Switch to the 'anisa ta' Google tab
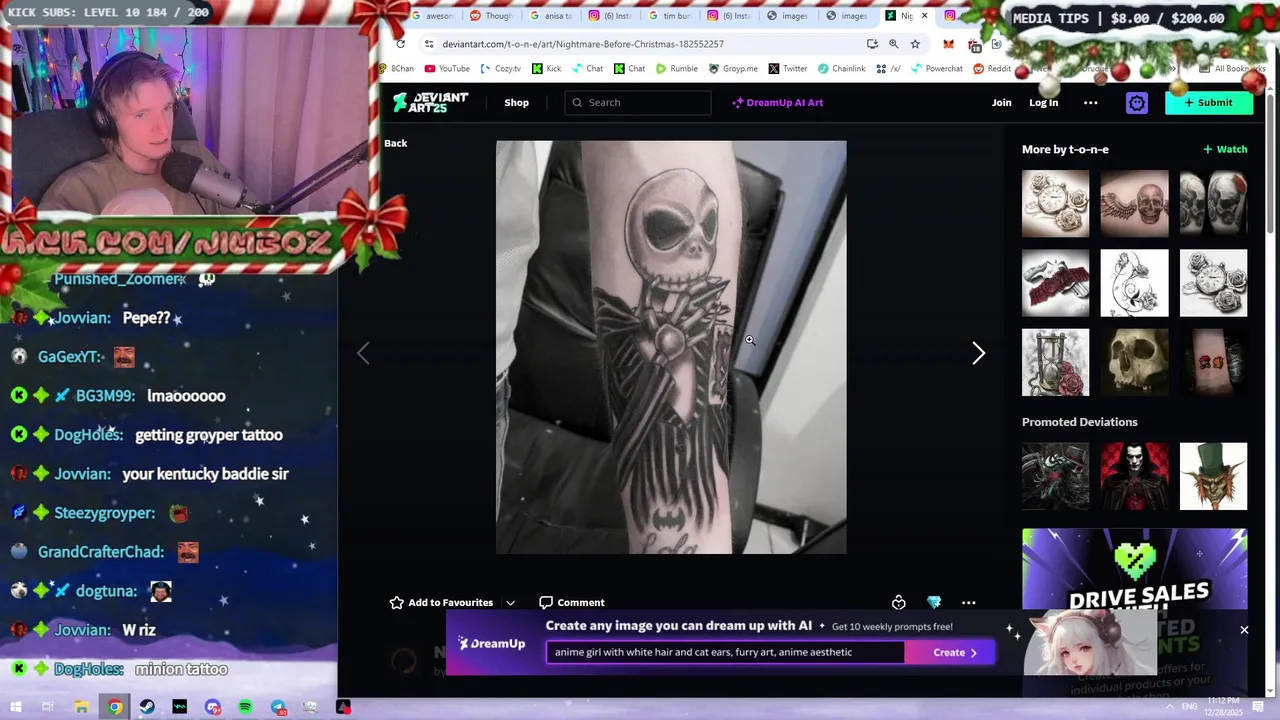The width and height of the screenshot is (1280, 720). pos(551,16)
